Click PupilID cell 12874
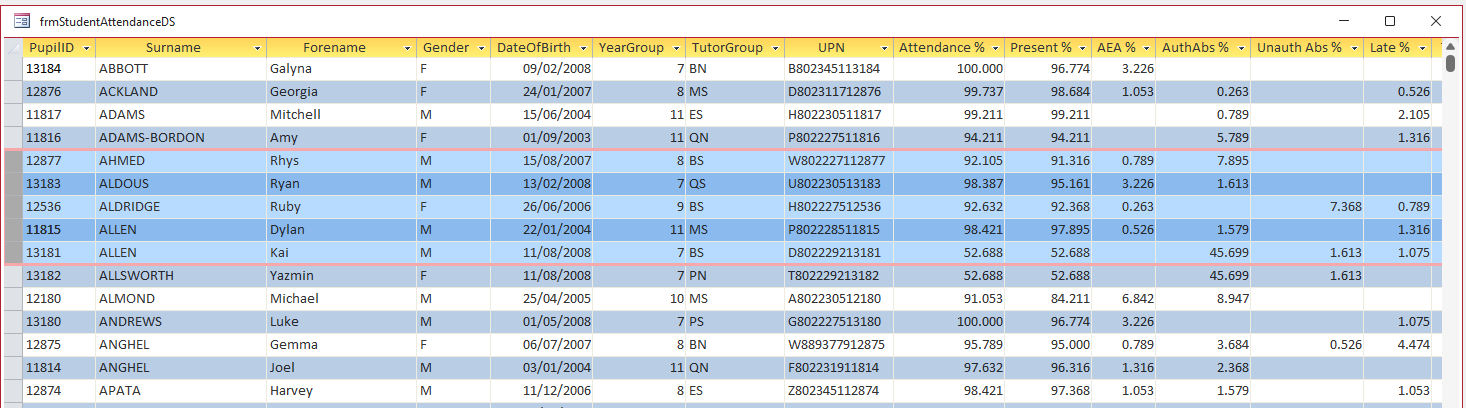Screen dimensions: 1466x408 [58, 391]
